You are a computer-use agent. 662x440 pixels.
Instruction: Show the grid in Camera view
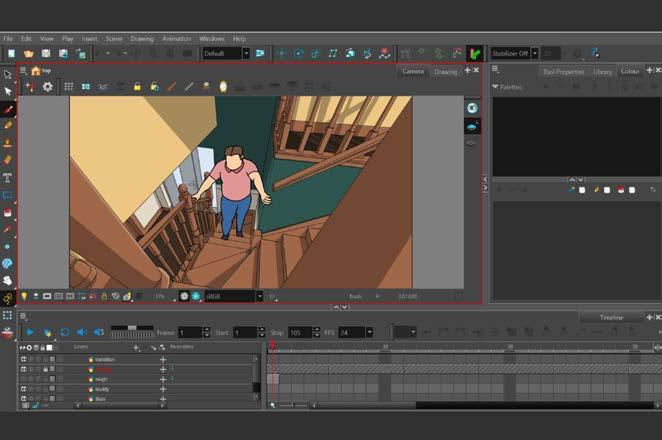pyautogui.click(x=69, y=87)
